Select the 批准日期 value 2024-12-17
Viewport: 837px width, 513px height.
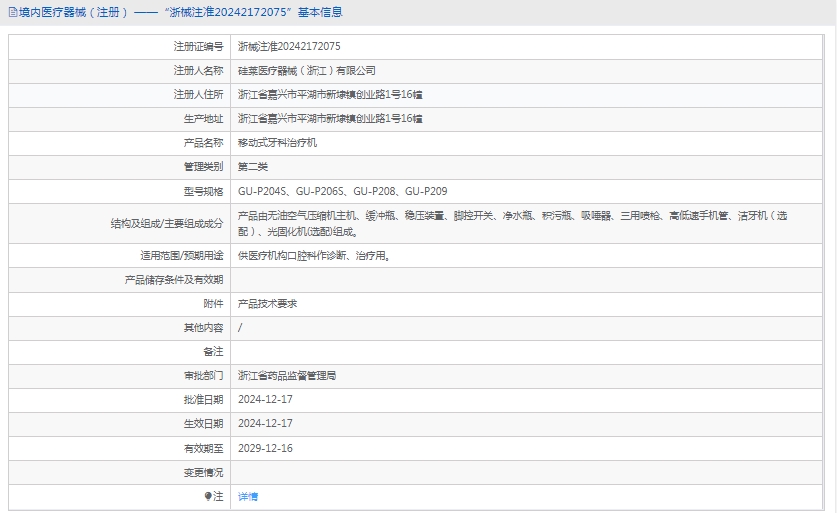click(265, 400)
